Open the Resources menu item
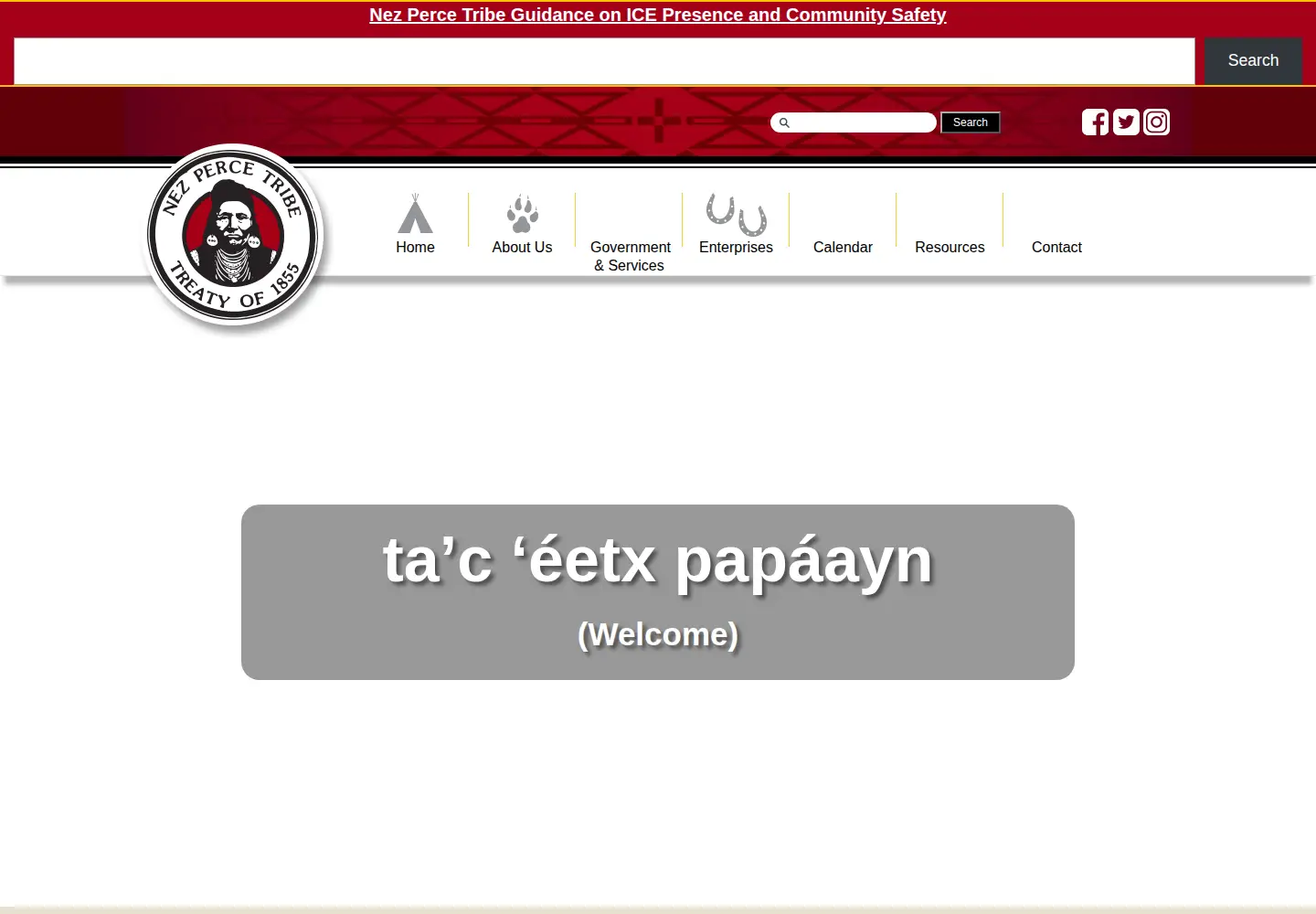 tap(950, 247)
